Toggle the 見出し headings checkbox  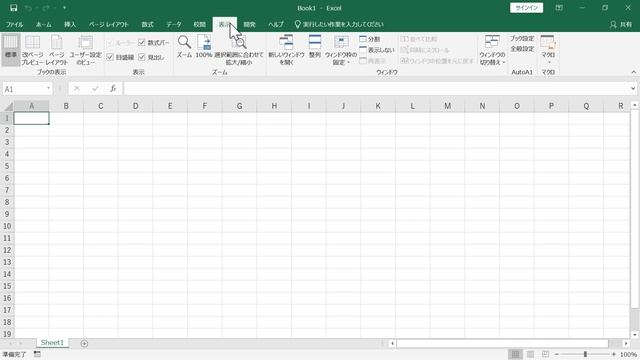point(142,57)
